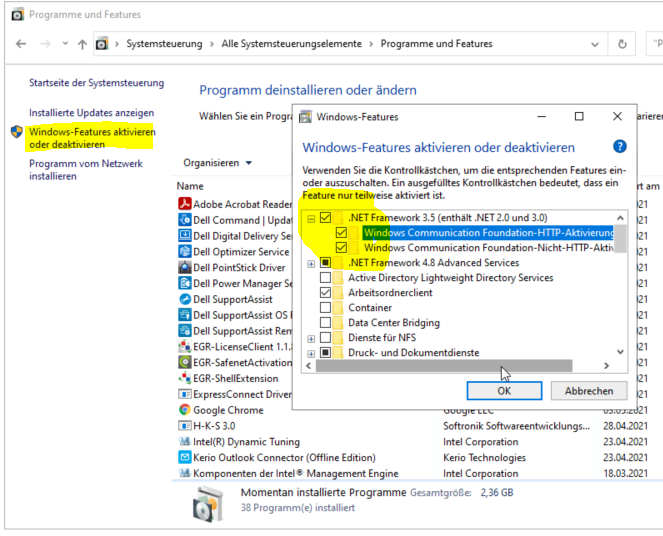The height and width of the screenshot is (536, 663).
Task: Click the Intel Management Engine components icon
Action: (x=184, y=473)
